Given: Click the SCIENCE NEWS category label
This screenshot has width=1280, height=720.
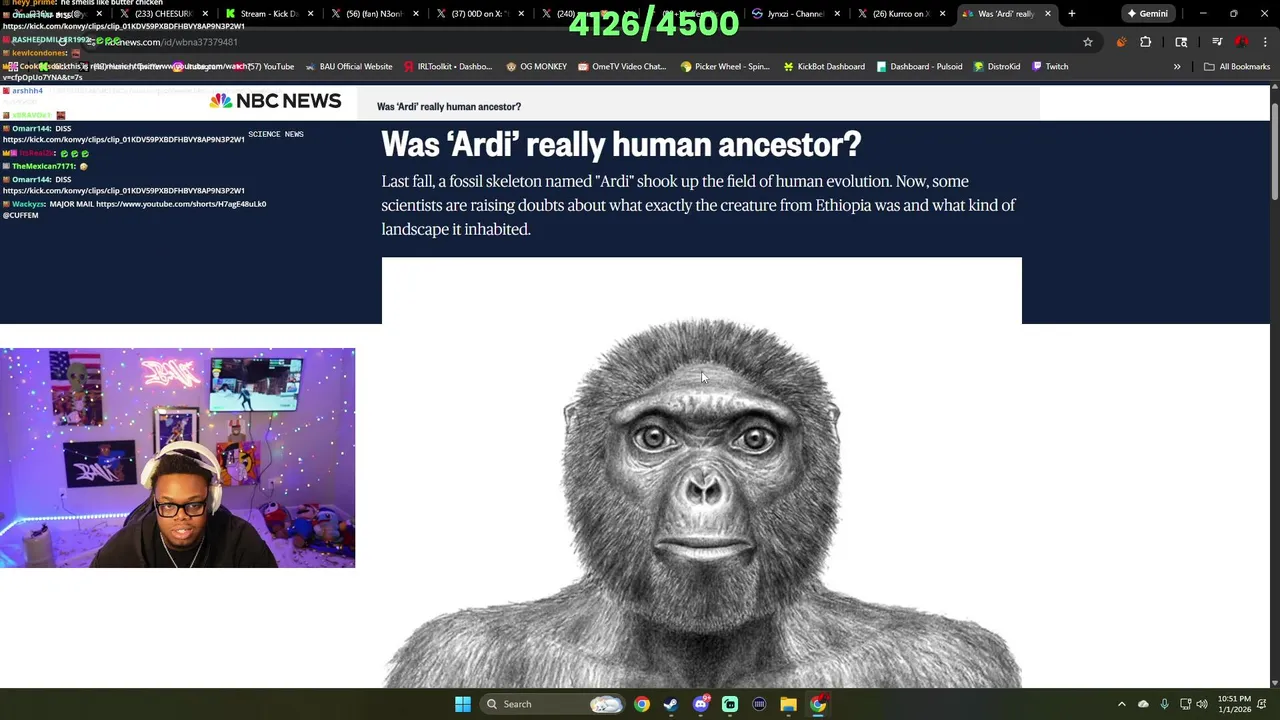Looking at the screenshot, I should click(x=276, y=134).
